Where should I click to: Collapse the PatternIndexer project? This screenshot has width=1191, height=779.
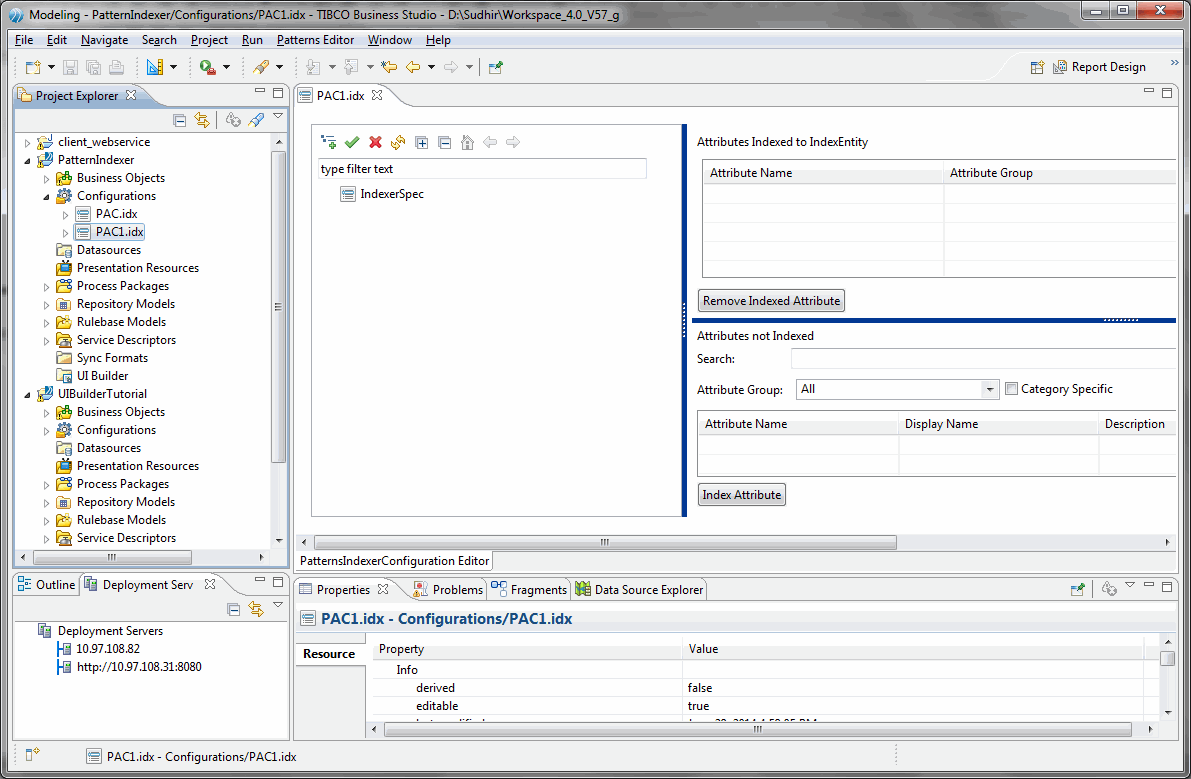[x=28, y=160]
